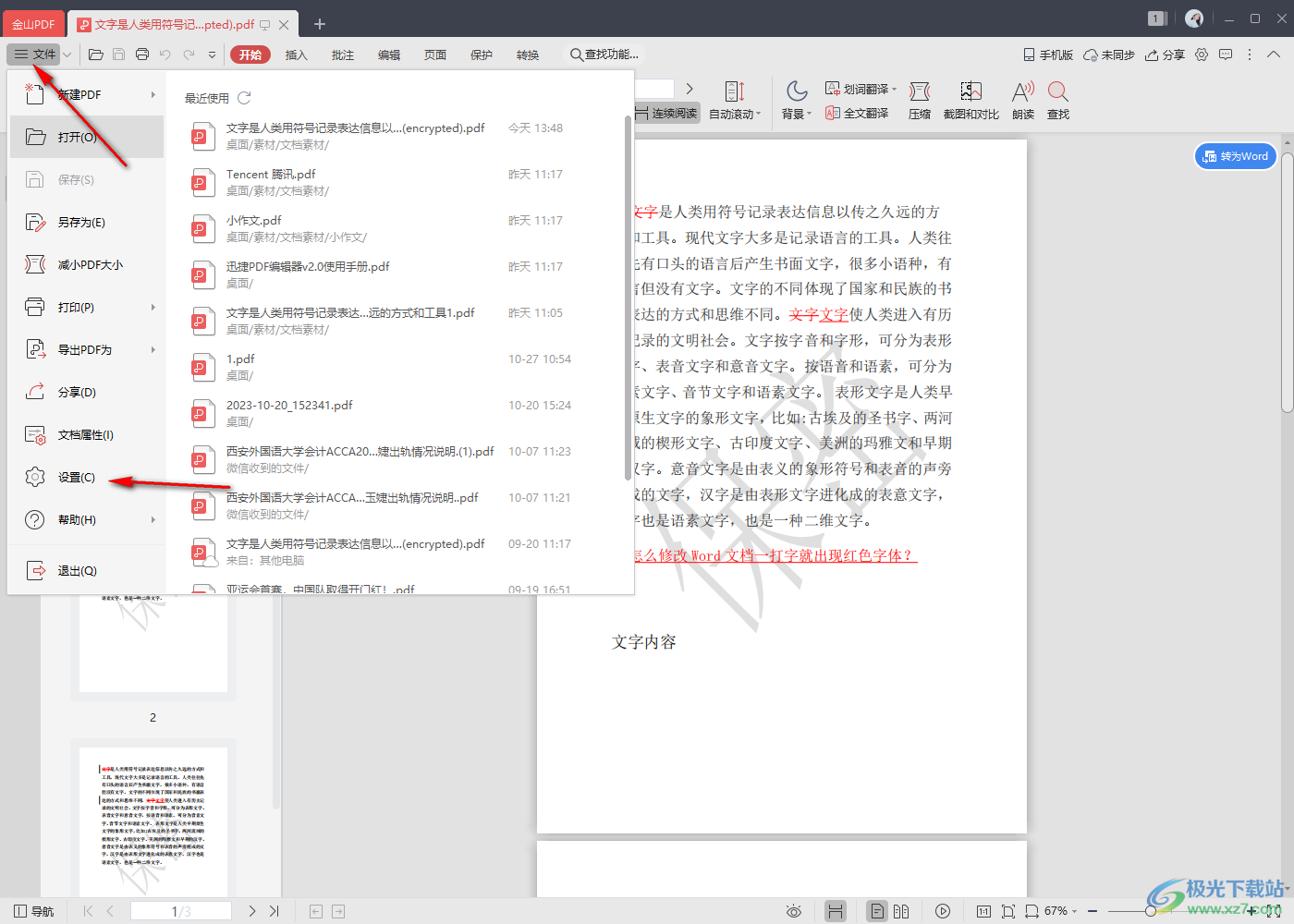Viewport: 1294px width, 924px height.
Task: Open the dropdown arrow beside 文件
Action: click(x=67, y=55)
